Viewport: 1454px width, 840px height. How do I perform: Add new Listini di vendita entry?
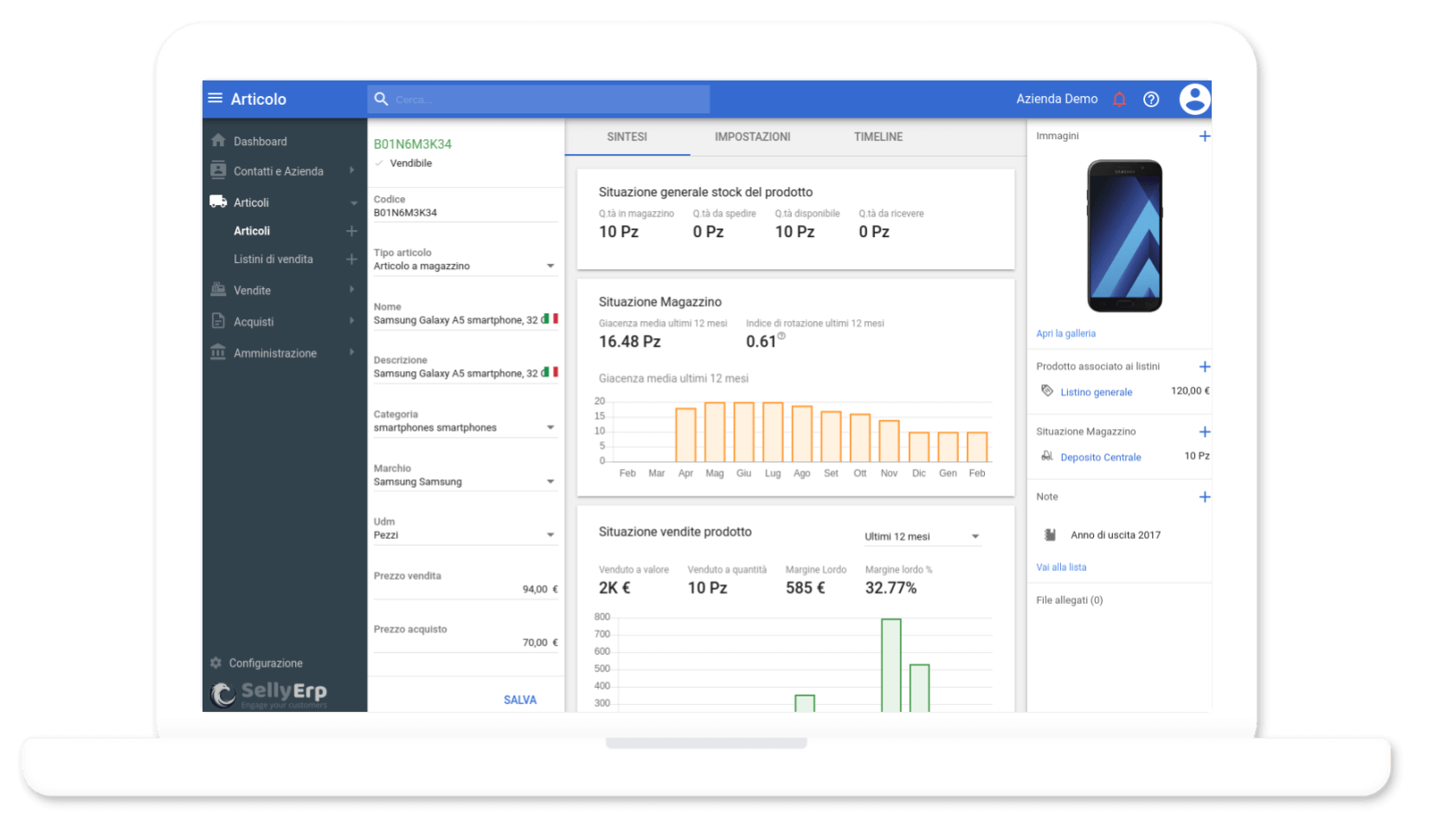pyautogui.click(x=351, y=259)
